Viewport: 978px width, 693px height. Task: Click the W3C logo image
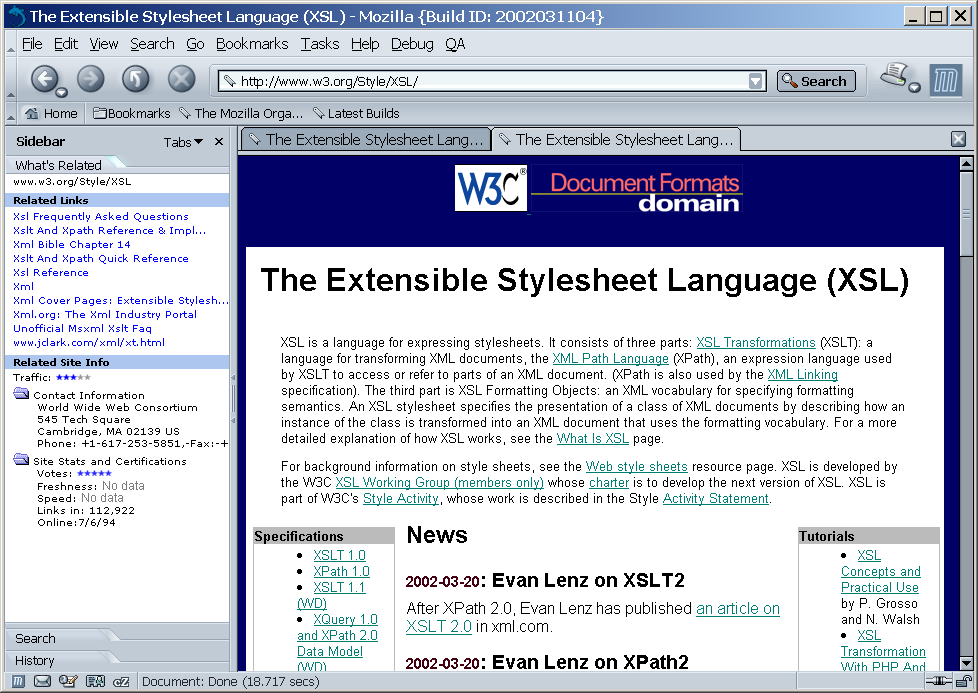[x=491, y=188]
